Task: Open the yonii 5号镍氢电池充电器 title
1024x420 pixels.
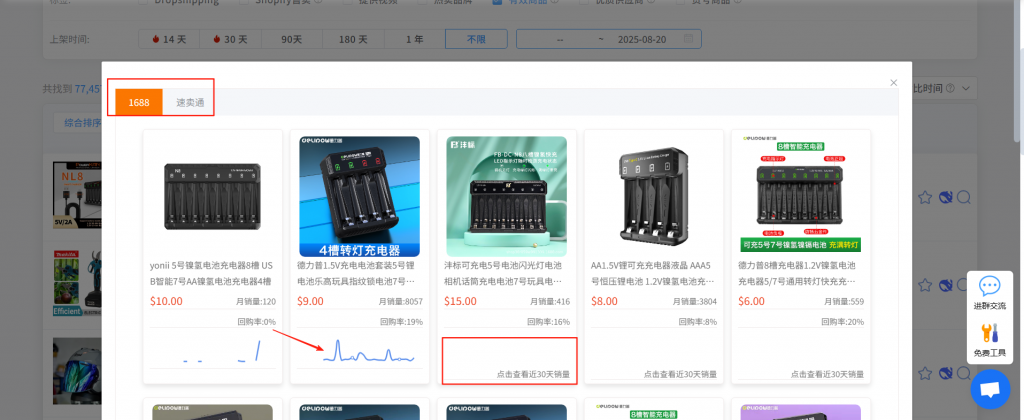Action: (x=212, y=274)
